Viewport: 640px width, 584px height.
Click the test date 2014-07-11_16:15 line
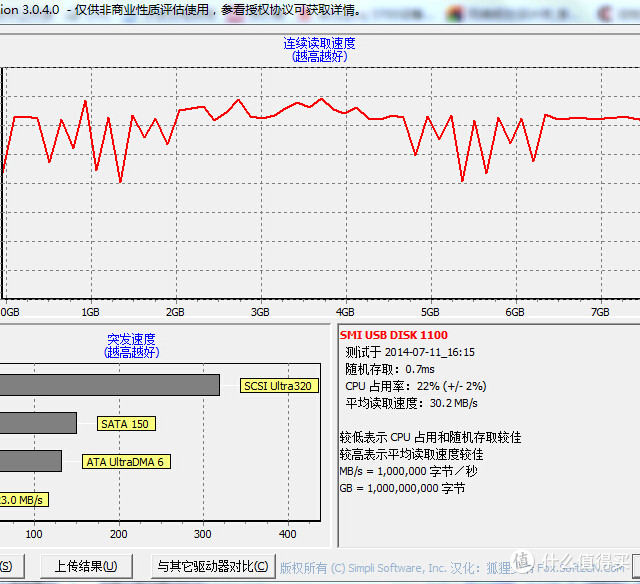click(410, 352)
